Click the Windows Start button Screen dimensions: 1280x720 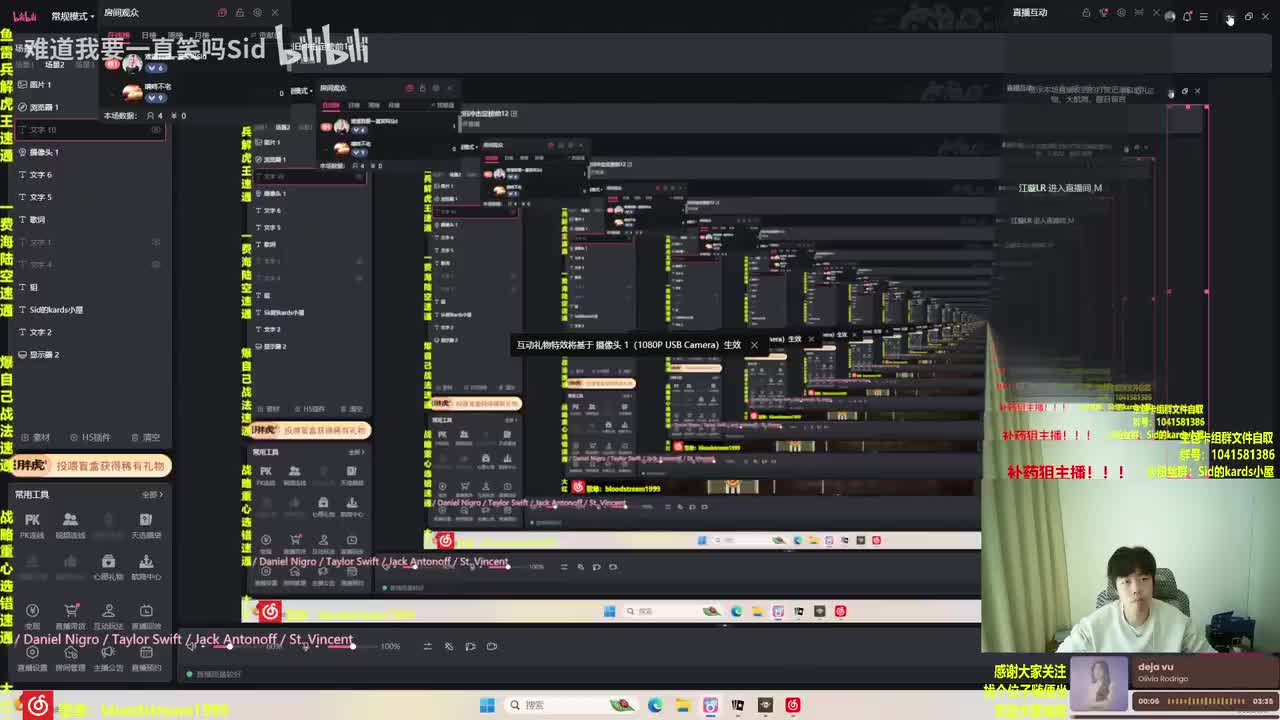[487, 705]
